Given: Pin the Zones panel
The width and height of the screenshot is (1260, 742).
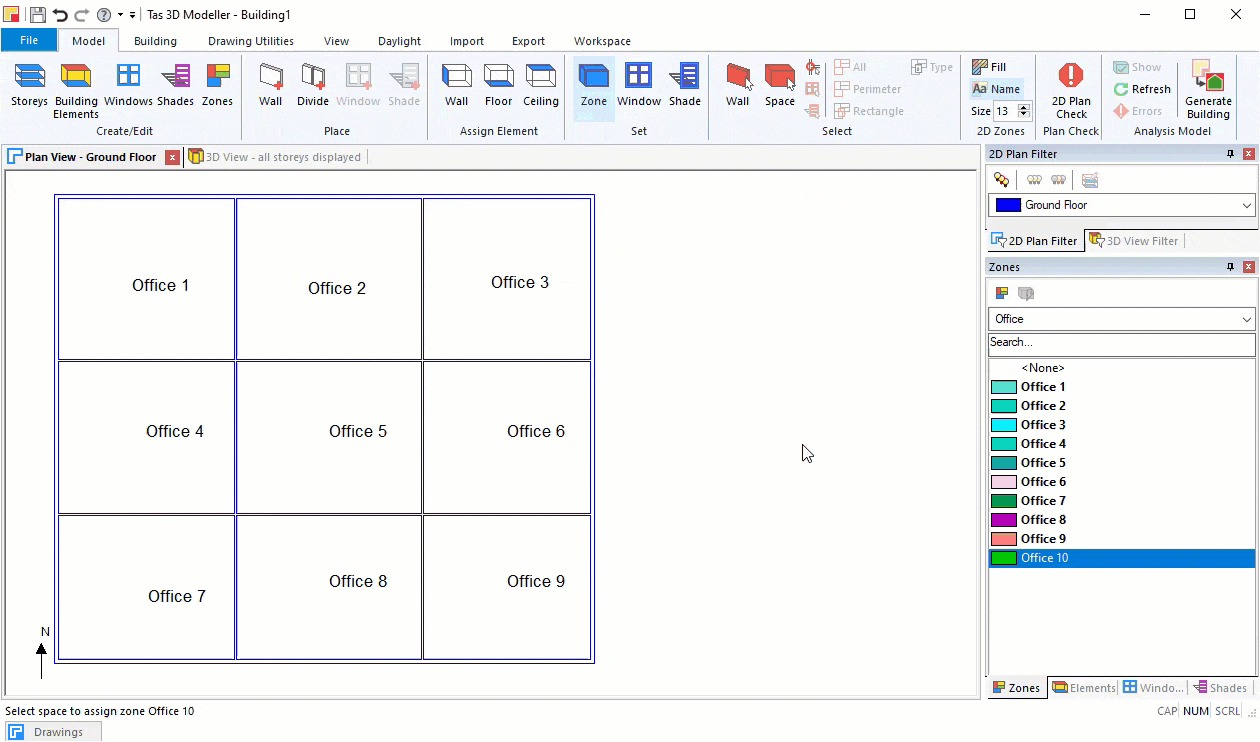Looking at the screenshot, I should click(x=1230, y=267).
